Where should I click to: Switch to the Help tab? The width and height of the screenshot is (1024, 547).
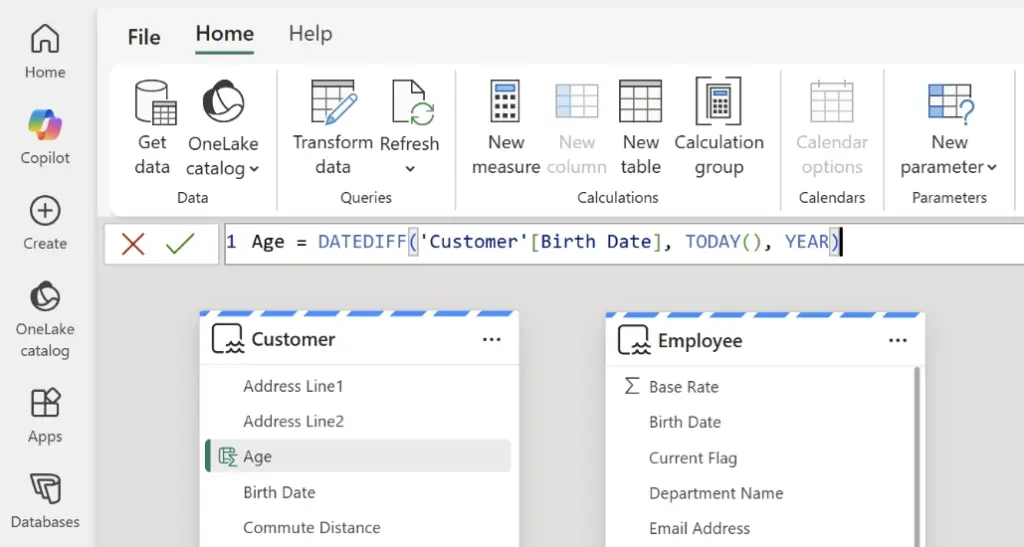click(x=310, y=34)
